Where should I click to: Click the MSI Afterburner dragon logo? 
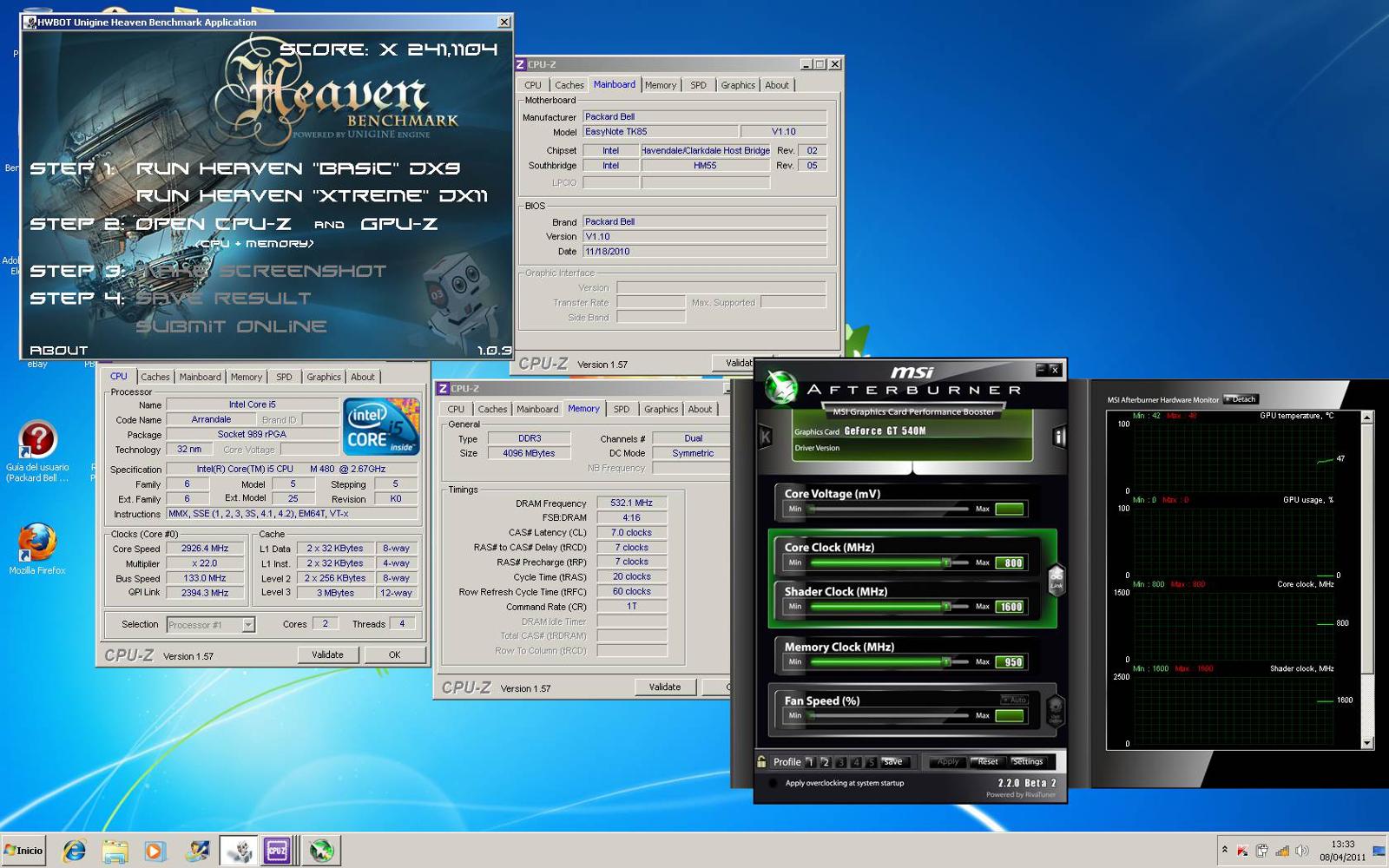tap(781, 387)
